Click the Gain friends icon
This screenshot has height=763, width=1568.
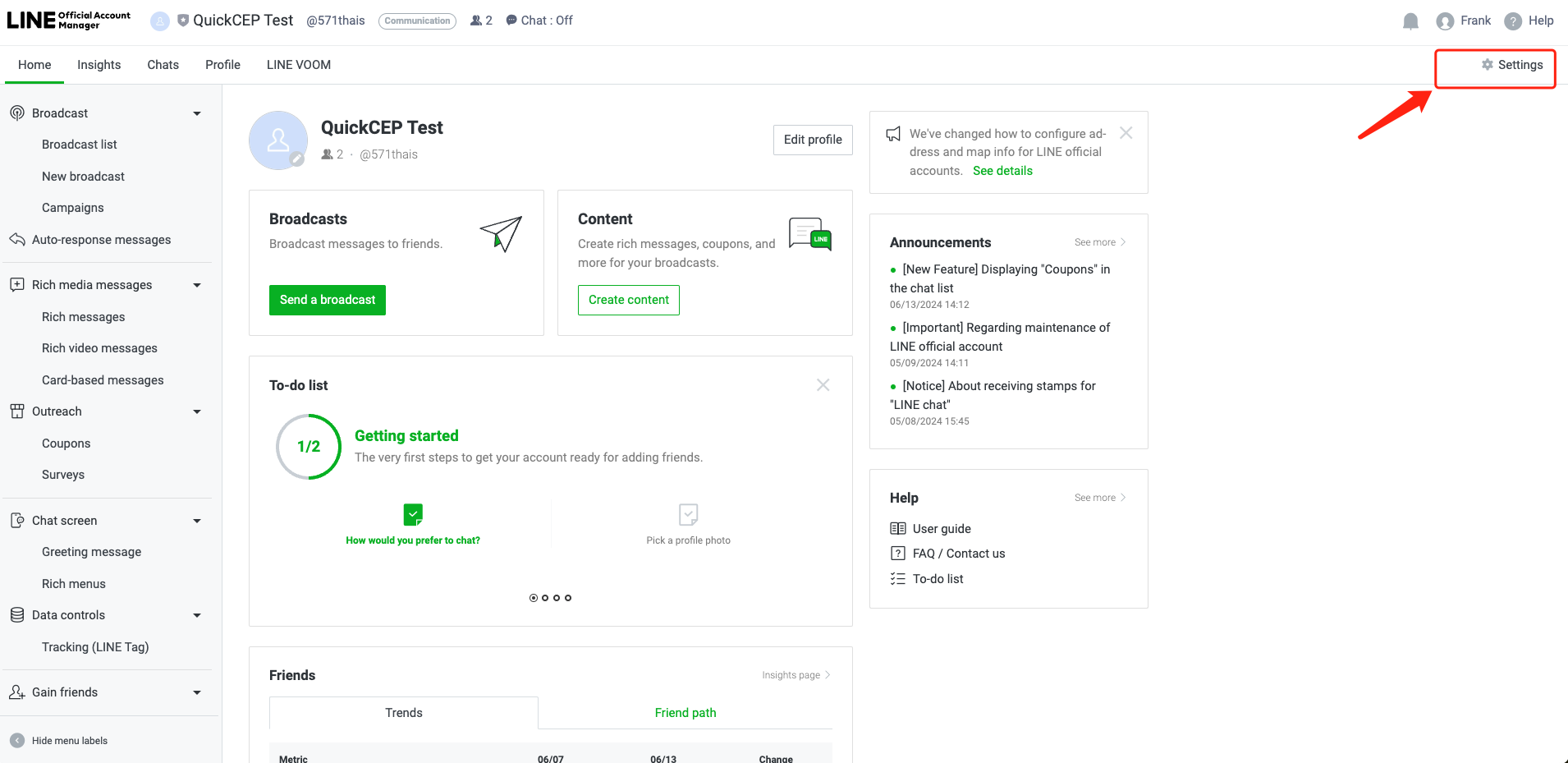point(17,692)
